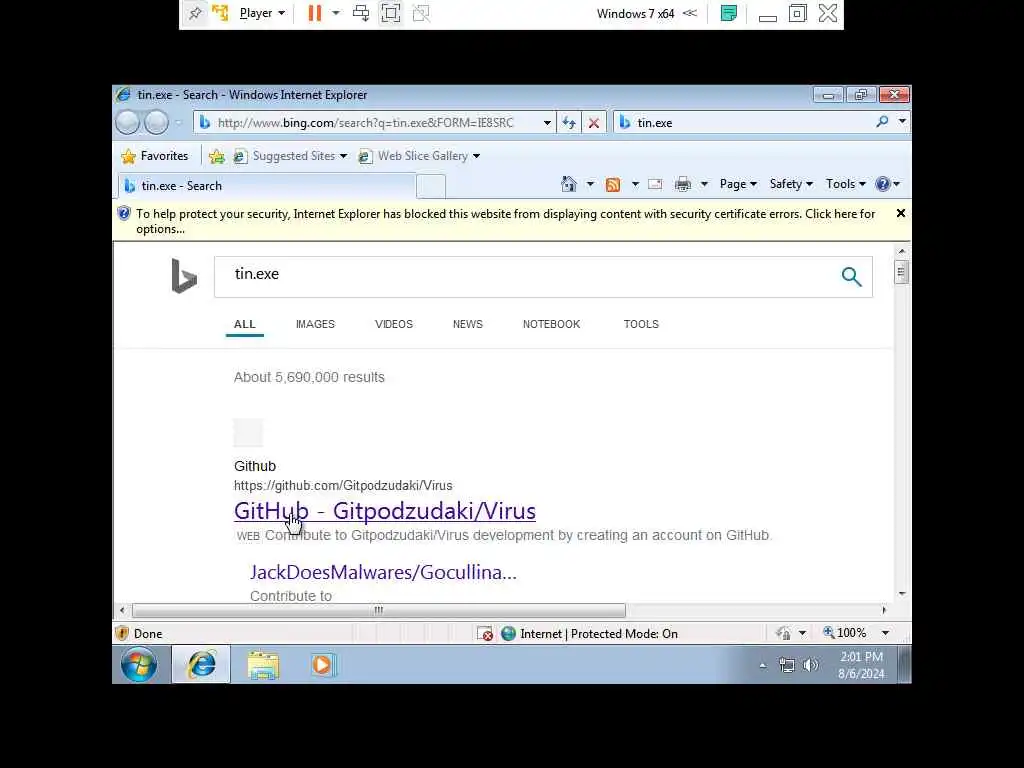This screenshot has width=1024, height=768.
Task: Click the Home icon in command bar
Action: pos(569,184)
